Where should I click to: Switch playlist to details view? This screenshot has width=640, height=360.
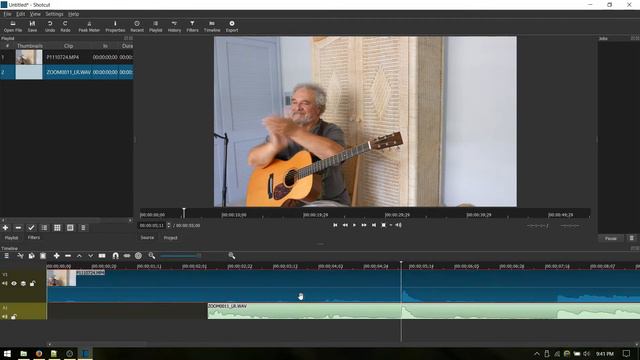tap(44, 228)
